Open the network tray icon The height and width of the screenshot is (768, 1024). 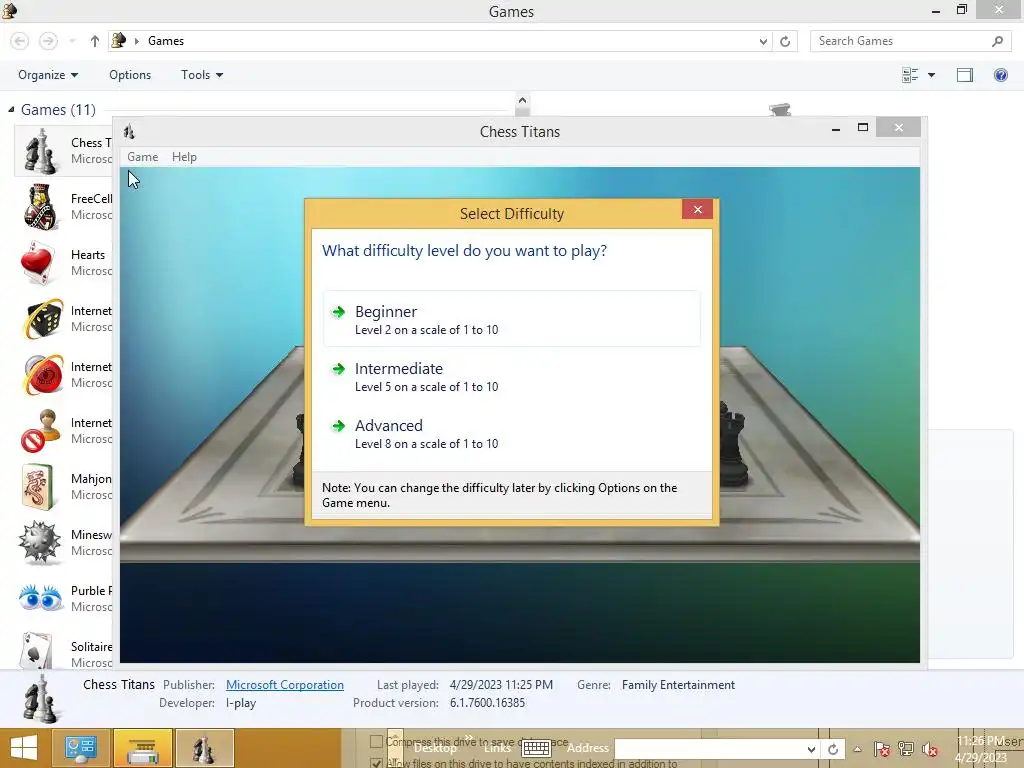click(906, 749)
